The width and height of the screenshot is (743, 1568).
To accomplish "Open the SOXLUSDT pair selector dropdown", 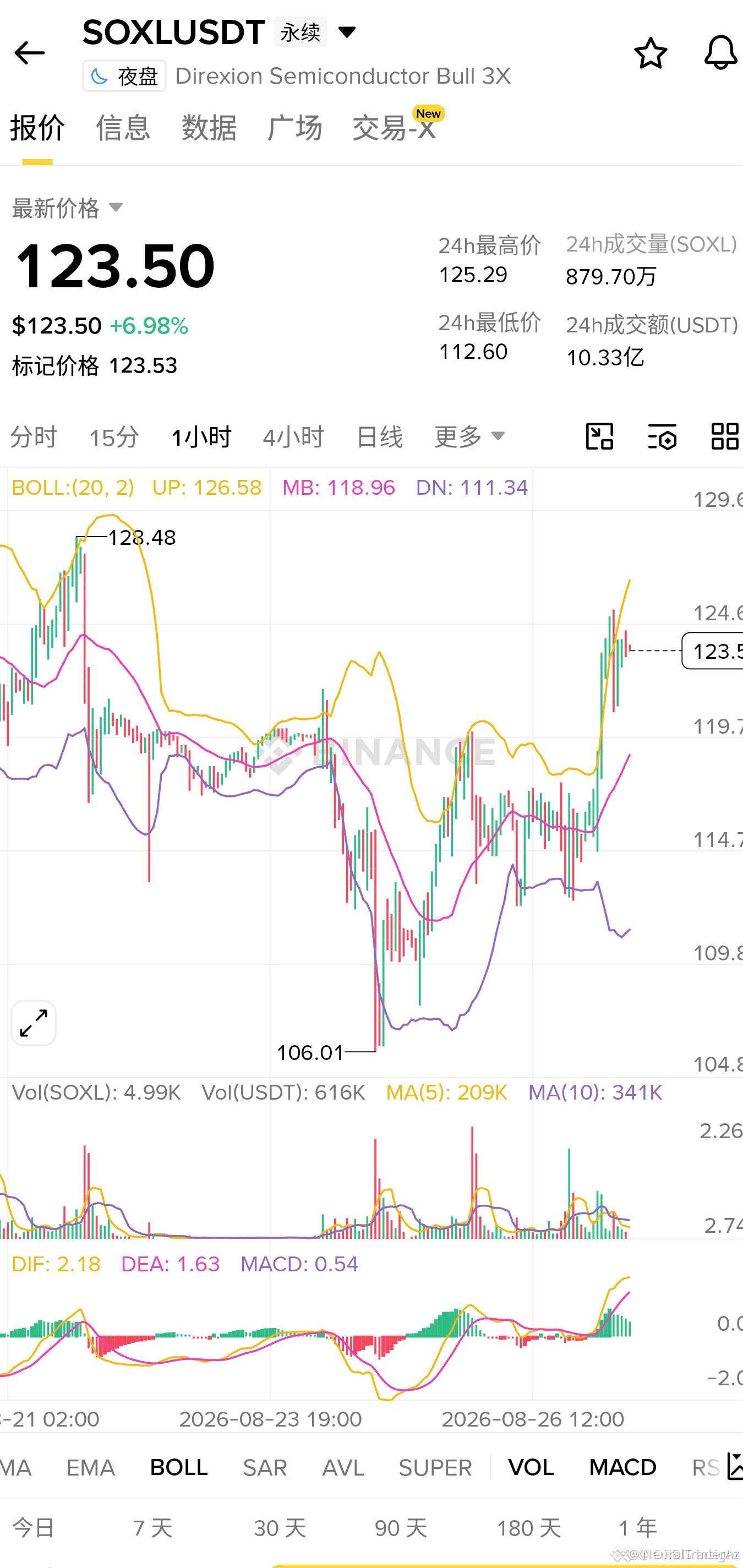I will click(347, 32).
